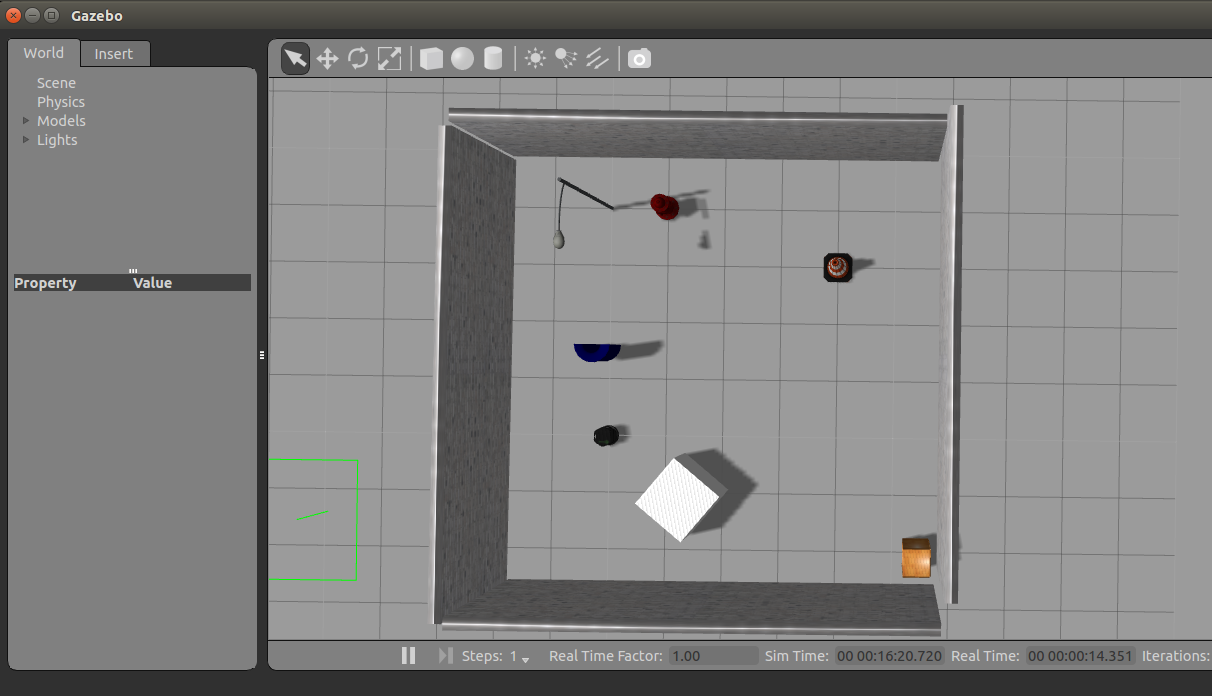Select the black robot model

coord(606,435)
